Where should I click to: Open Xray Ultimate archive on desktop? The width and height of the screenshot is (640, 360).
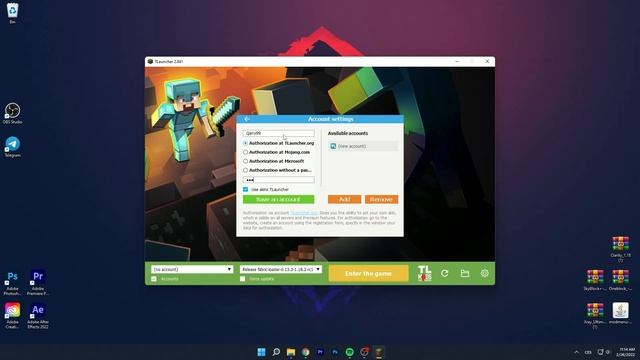(595, 316)
